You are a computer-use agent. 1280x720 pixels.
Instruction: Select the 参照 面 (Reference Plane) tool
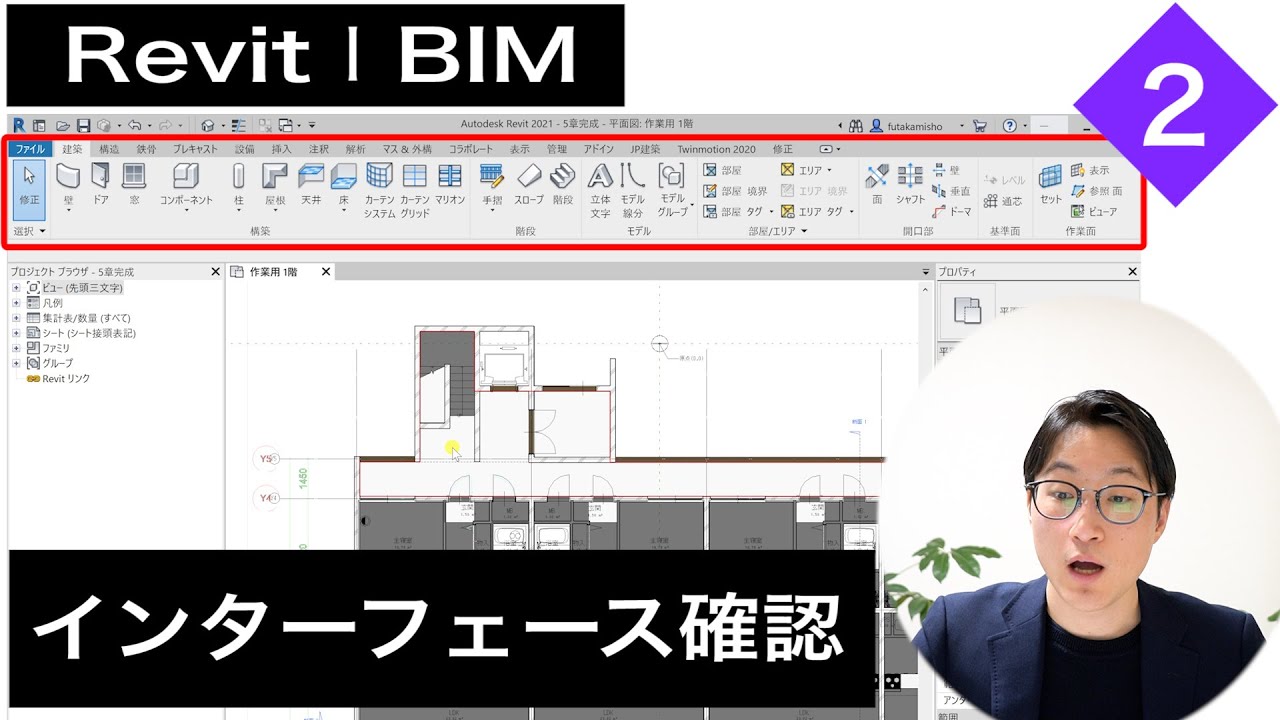(x=1096, y=191)
